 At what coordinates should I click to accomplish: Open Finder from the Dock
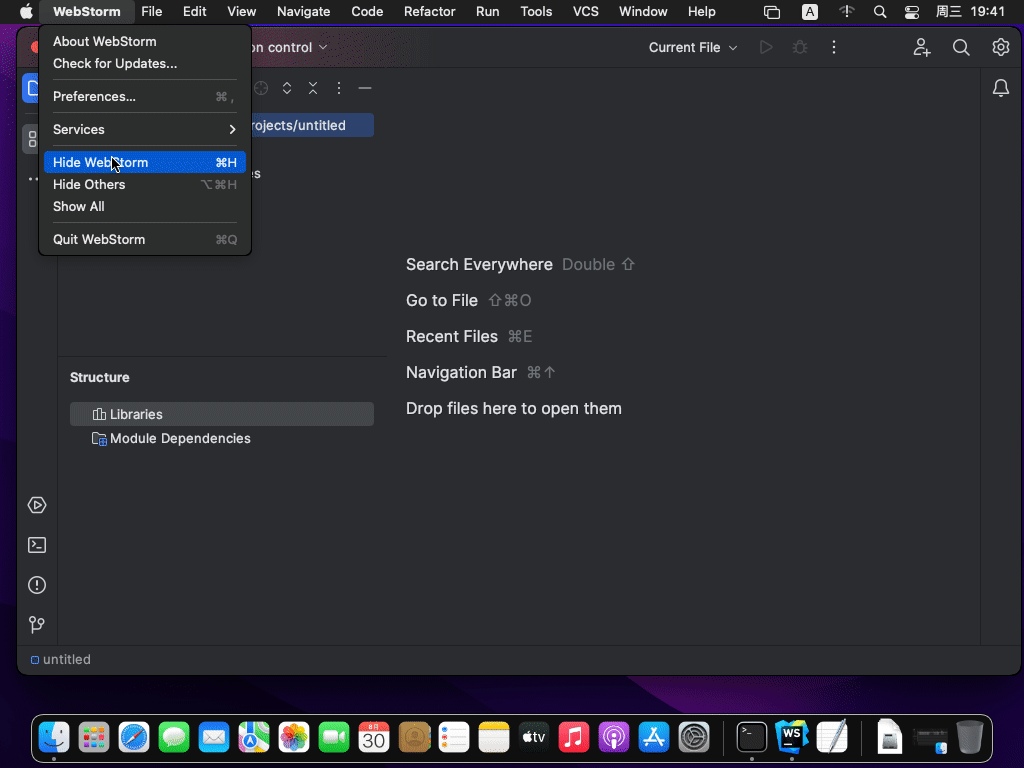pyautogui.click(x=54, y=738)
